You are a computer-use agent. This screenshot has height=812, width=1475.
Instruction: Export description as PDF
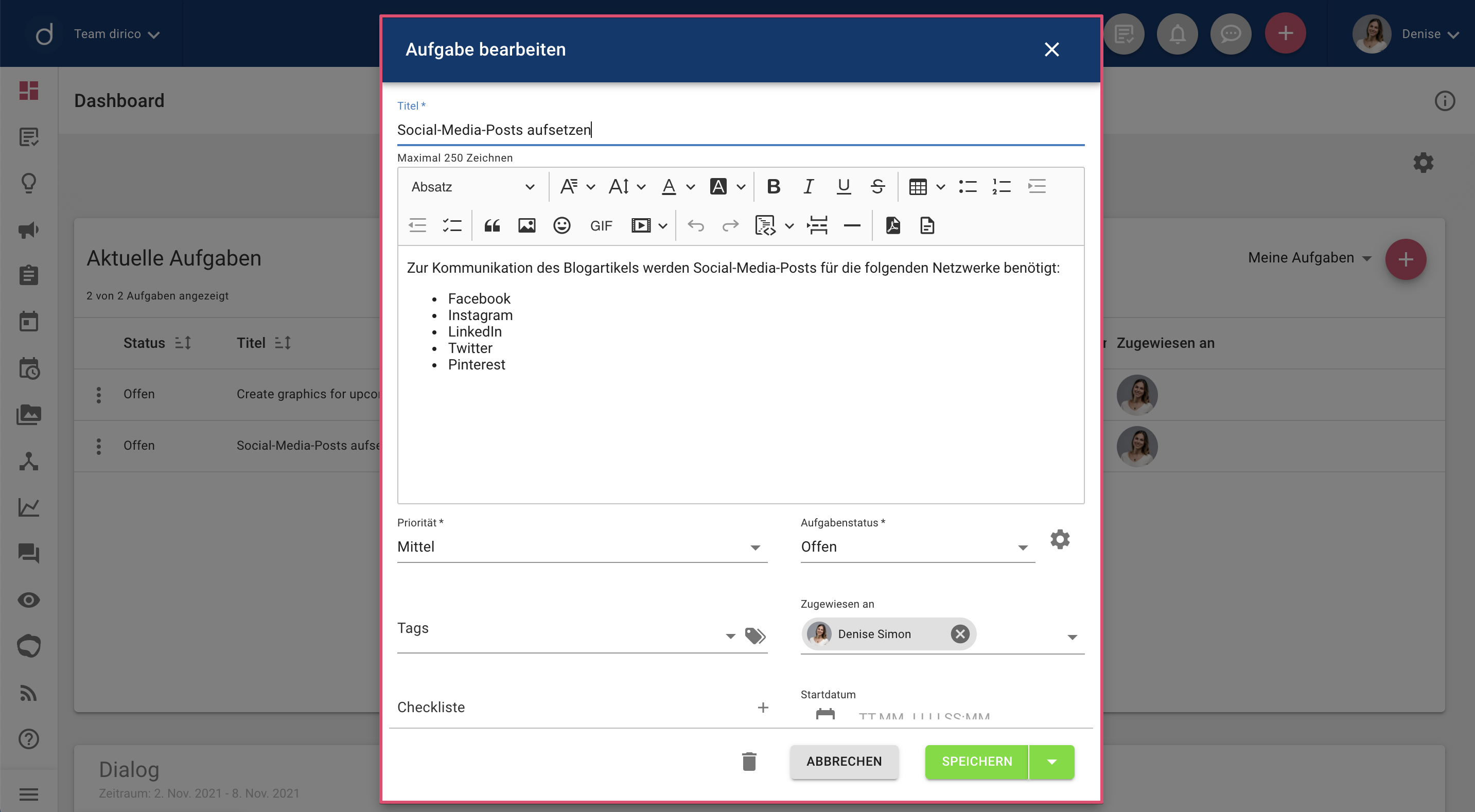click(x=893, y=225)
